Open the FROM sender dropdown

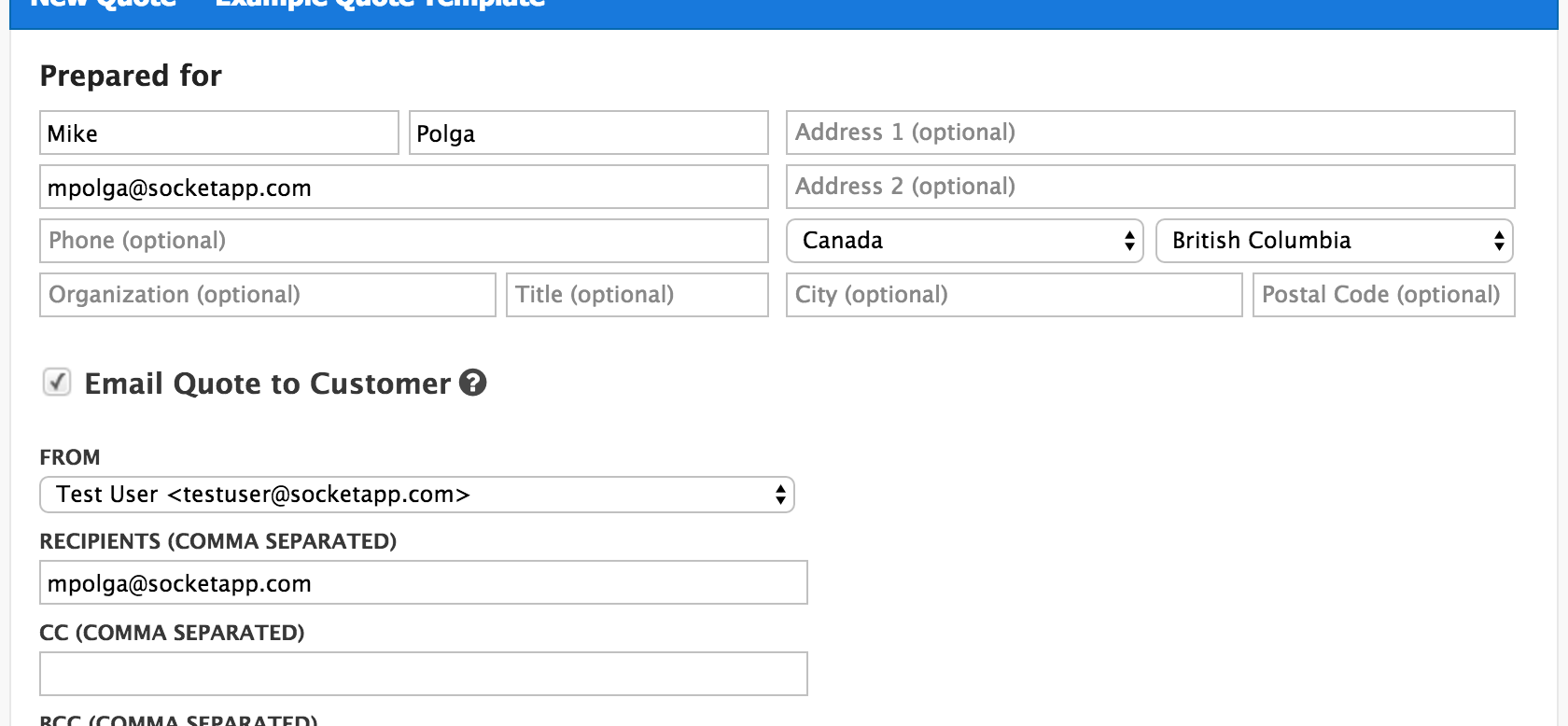pyautogui.click(x=416, y=495)
